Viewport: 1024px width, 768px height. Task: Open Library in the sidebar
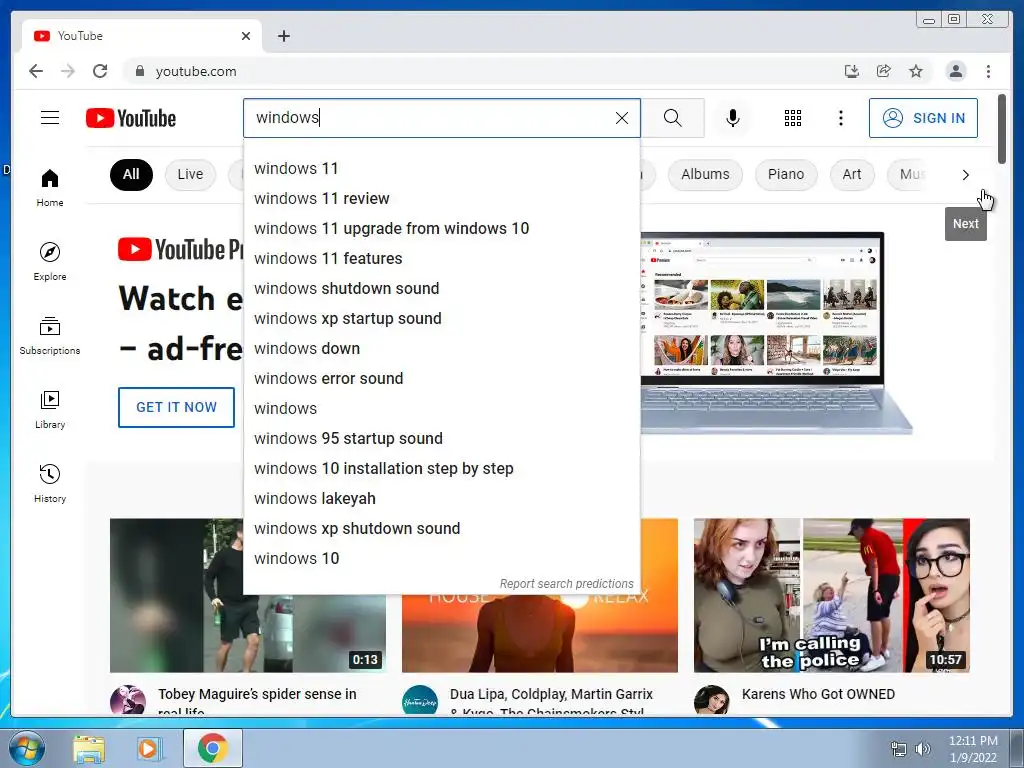coord(50,409)
